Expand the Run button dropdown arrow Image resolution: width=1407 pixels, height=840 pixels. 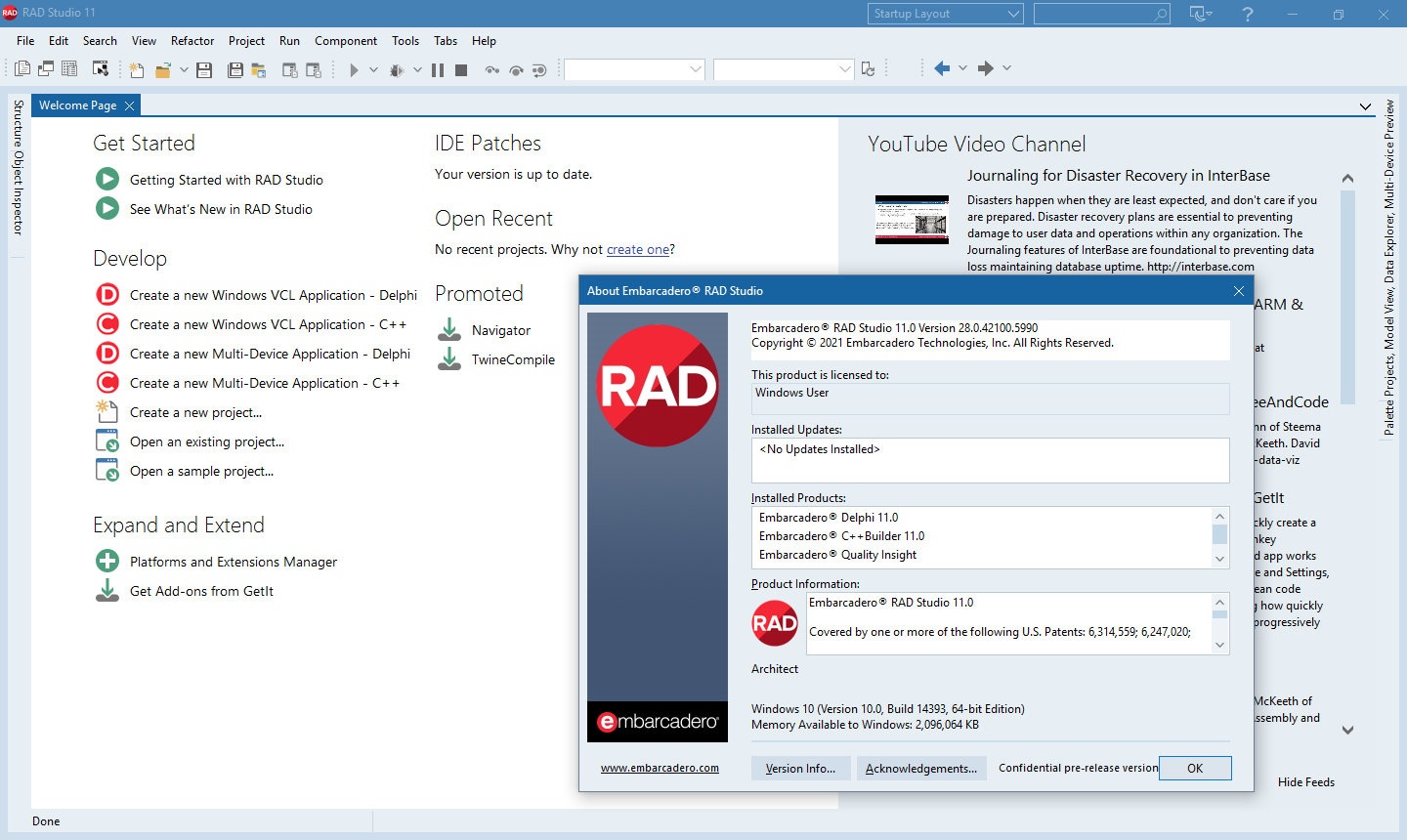pos(373,69)
